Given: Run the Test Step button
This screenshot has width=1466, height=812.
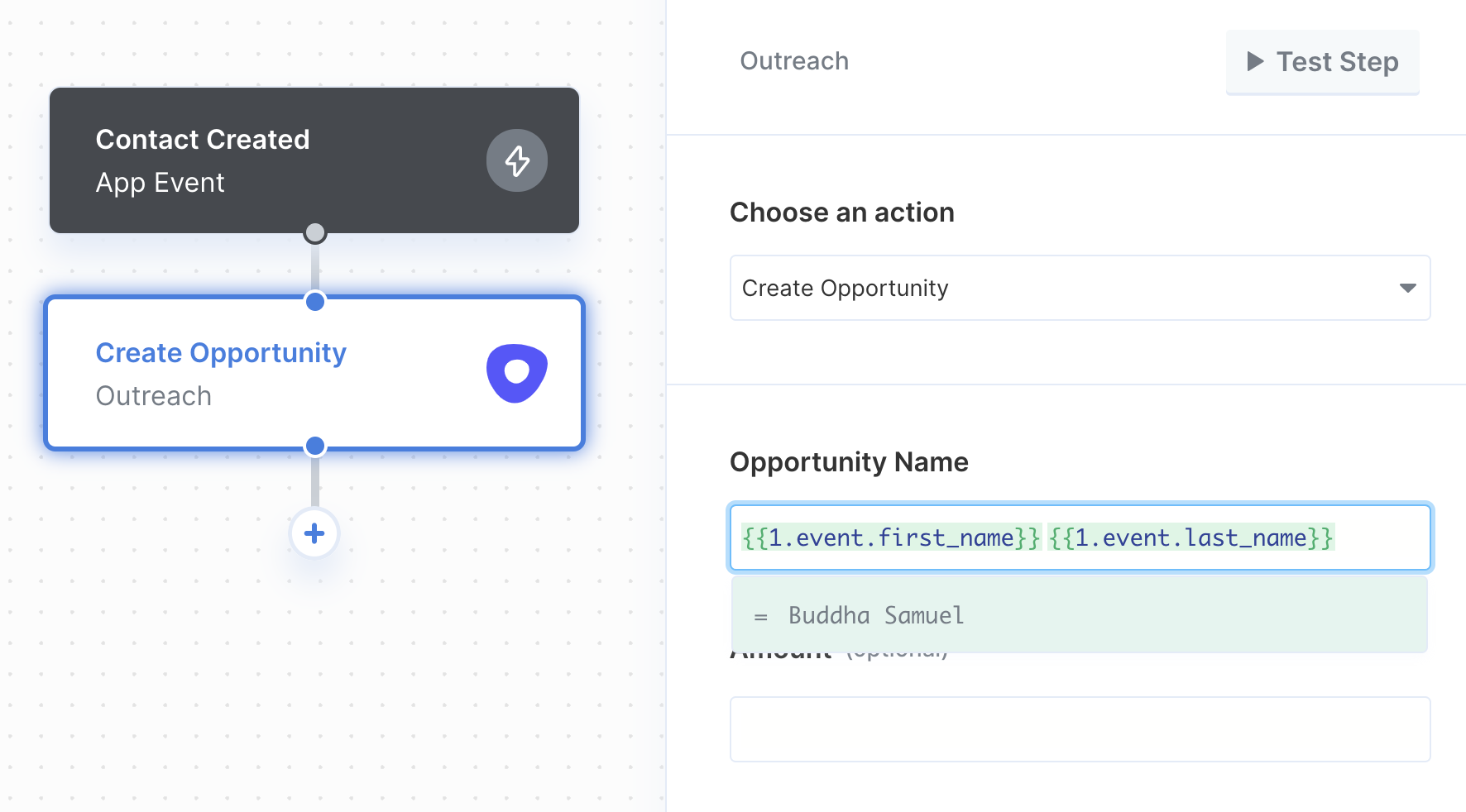Looking at the screenshot, I should [1322, 62].
